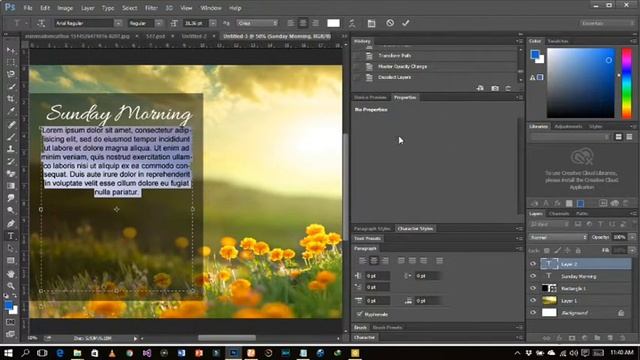The image size is (640, 360).
Task: Open File Explorer from taskbar
Action: (77, 353)
